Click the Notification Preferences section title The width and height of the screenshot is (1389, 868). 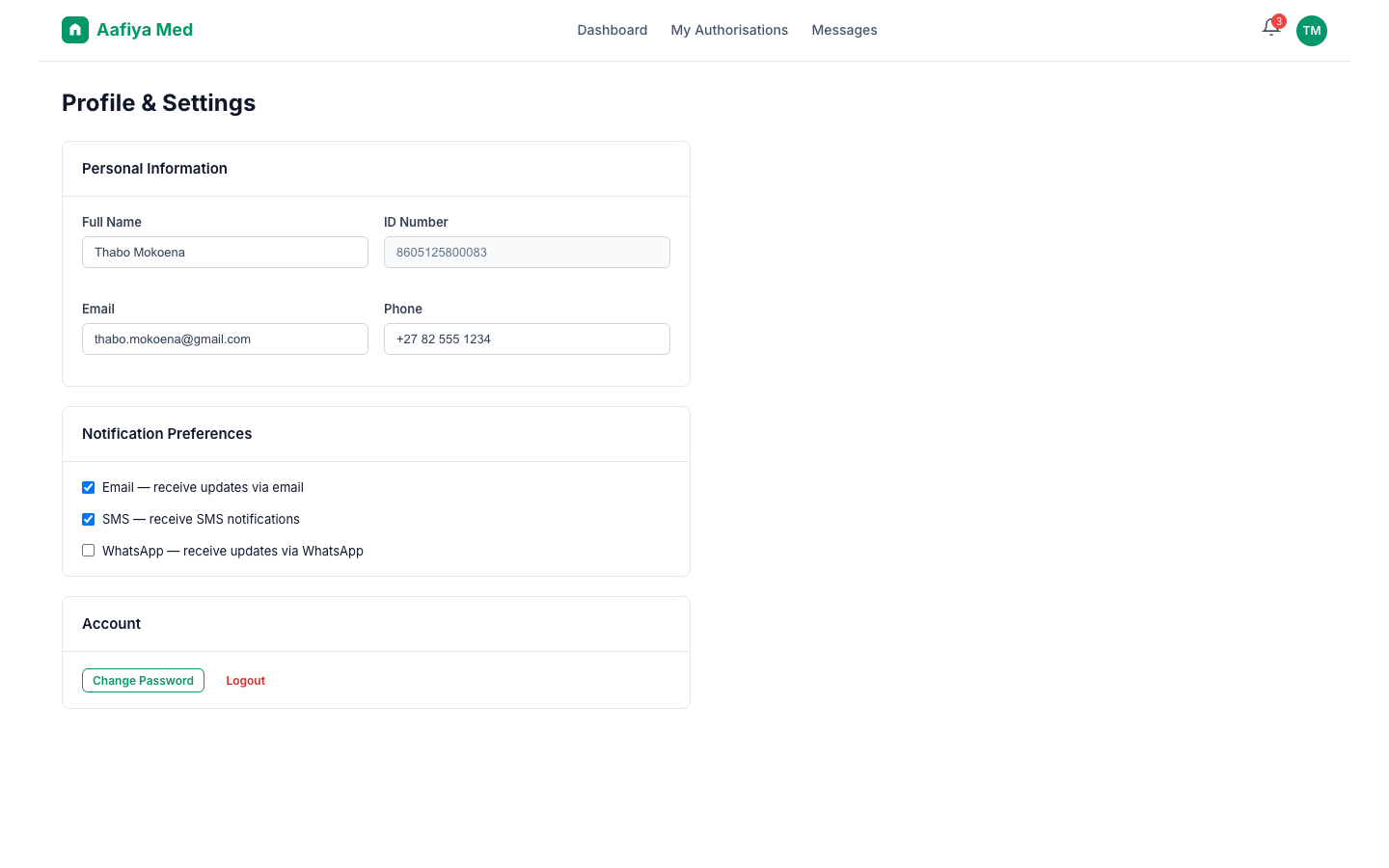[167, 434]
